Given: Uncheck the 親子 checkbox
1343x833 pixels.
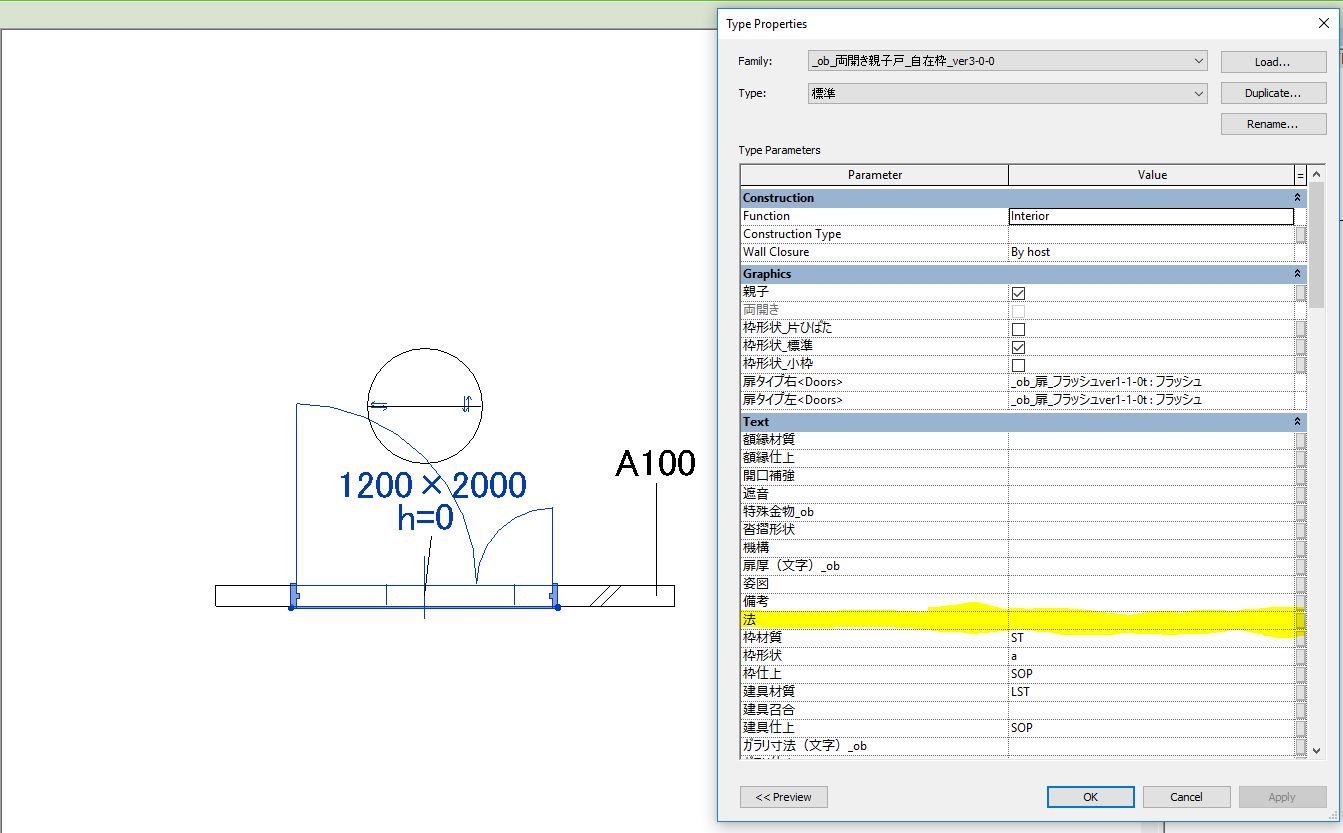Looking at the screenshot, I should (1018, 293).
